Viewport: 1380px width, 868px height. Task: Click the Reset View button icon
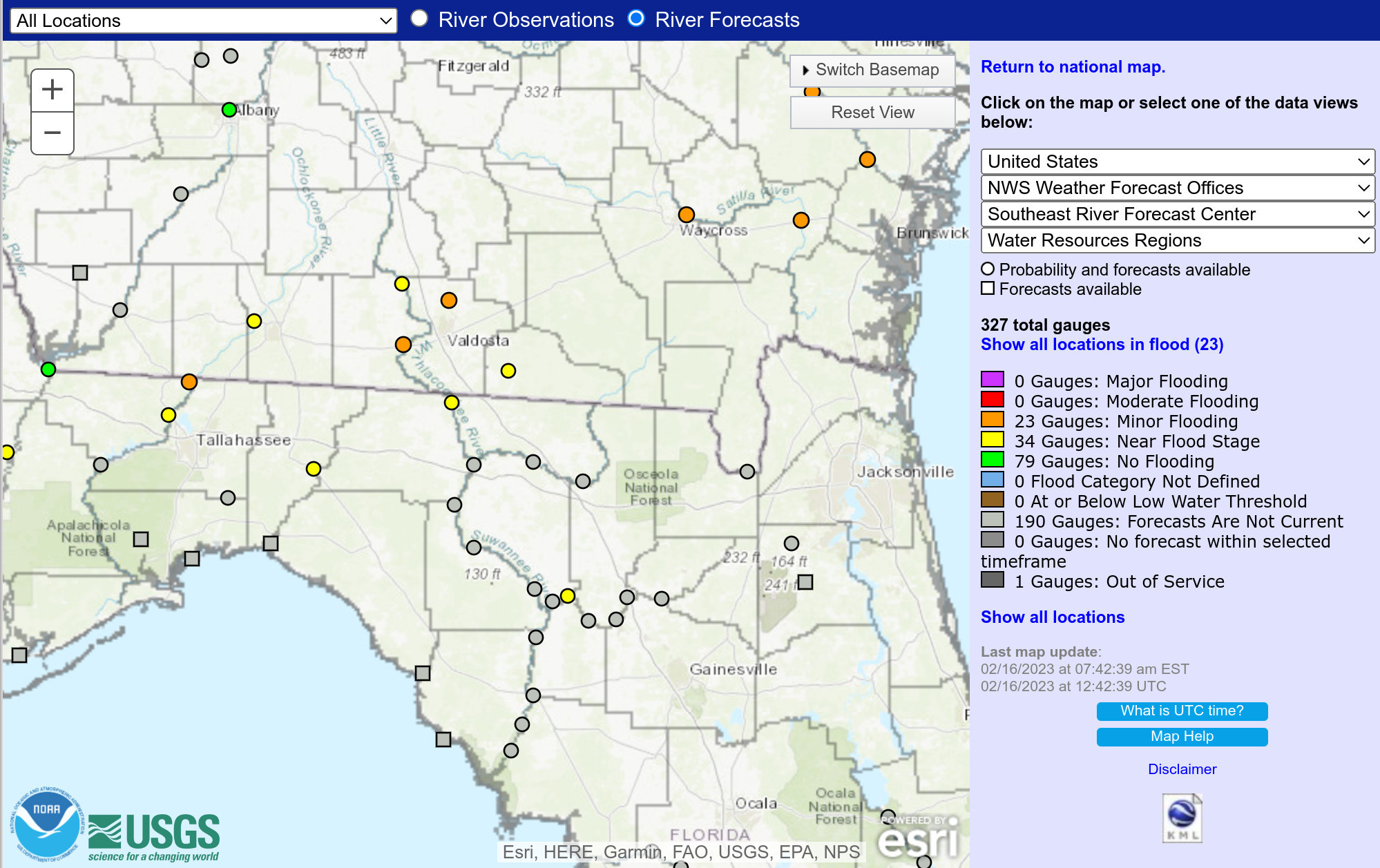873,112
